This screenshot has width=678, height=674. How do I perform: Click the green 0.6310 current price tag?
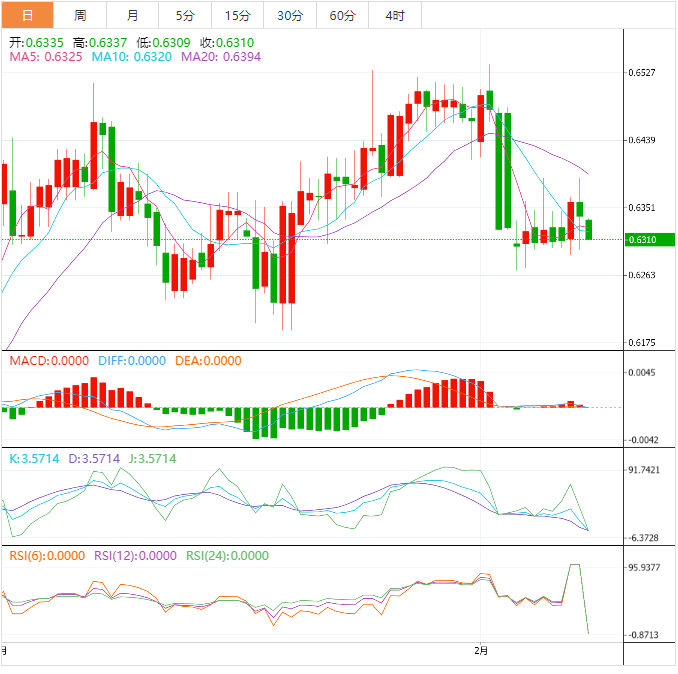tap(649, 240)
